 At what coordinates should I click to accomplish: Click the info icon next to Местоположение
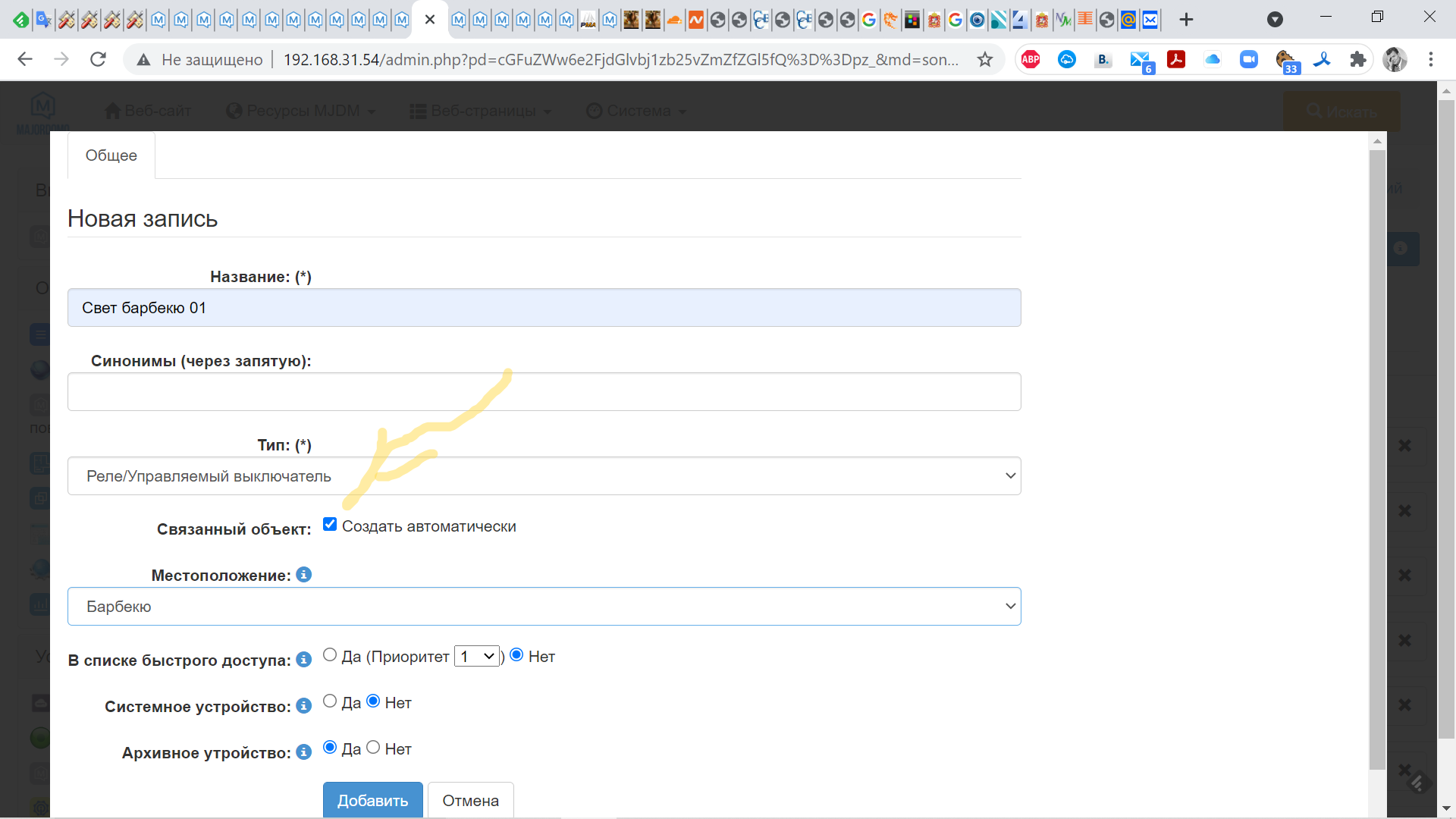coord(303,575)
